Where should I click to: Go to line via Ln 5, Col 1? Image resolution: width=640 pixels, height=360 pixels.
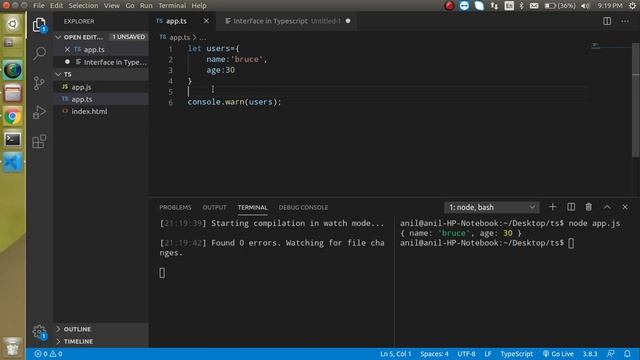coord(396,354)
